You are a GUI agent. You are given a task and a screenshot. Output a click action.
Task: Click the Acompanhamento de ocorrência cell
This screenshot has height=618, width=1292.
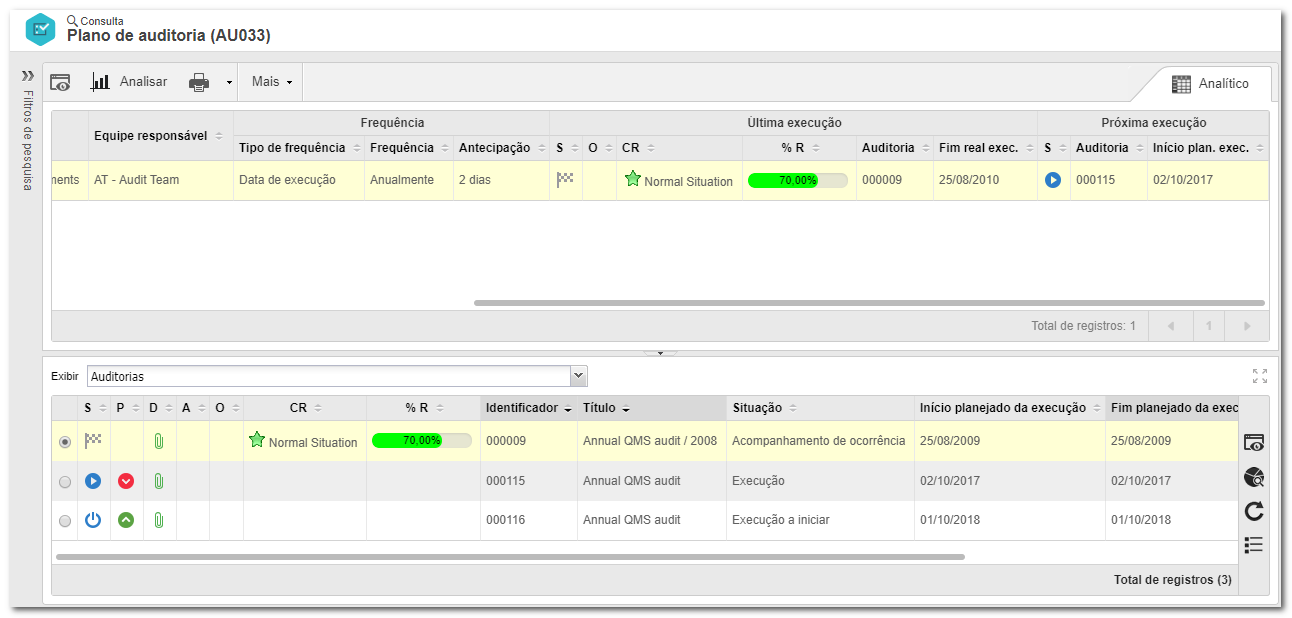click(819, 441)
